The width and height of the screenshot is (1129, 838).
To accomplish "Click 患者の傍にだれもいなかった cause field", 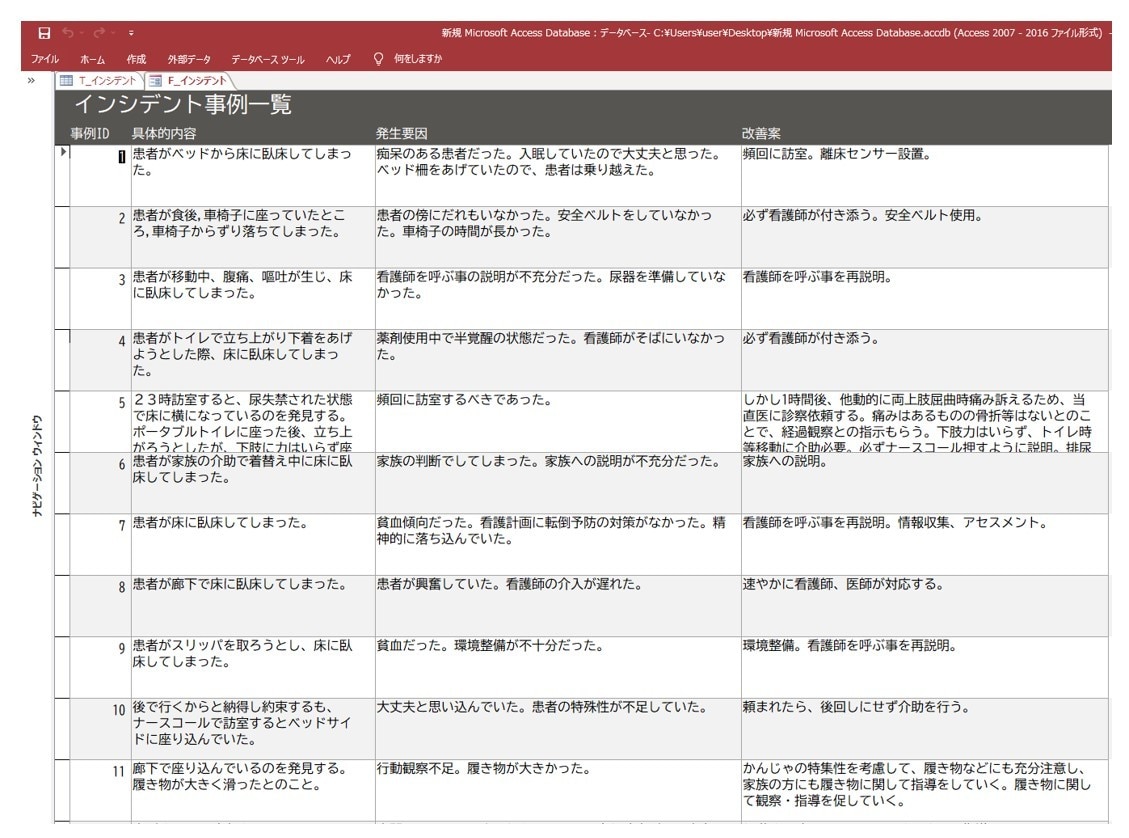I will point(558,238).
